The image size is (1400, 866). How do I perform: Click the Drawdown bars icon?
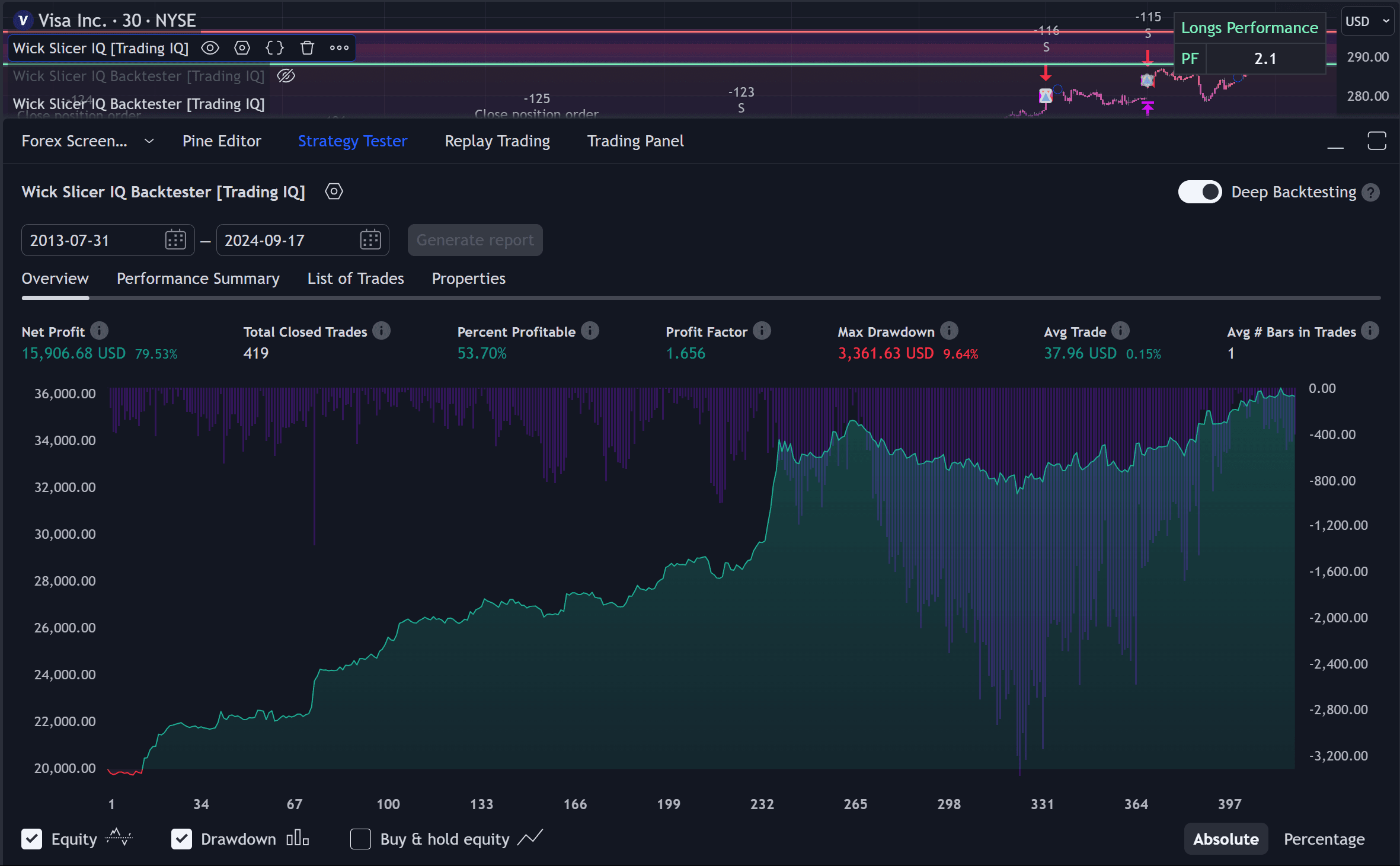click(x=298, y=838)
